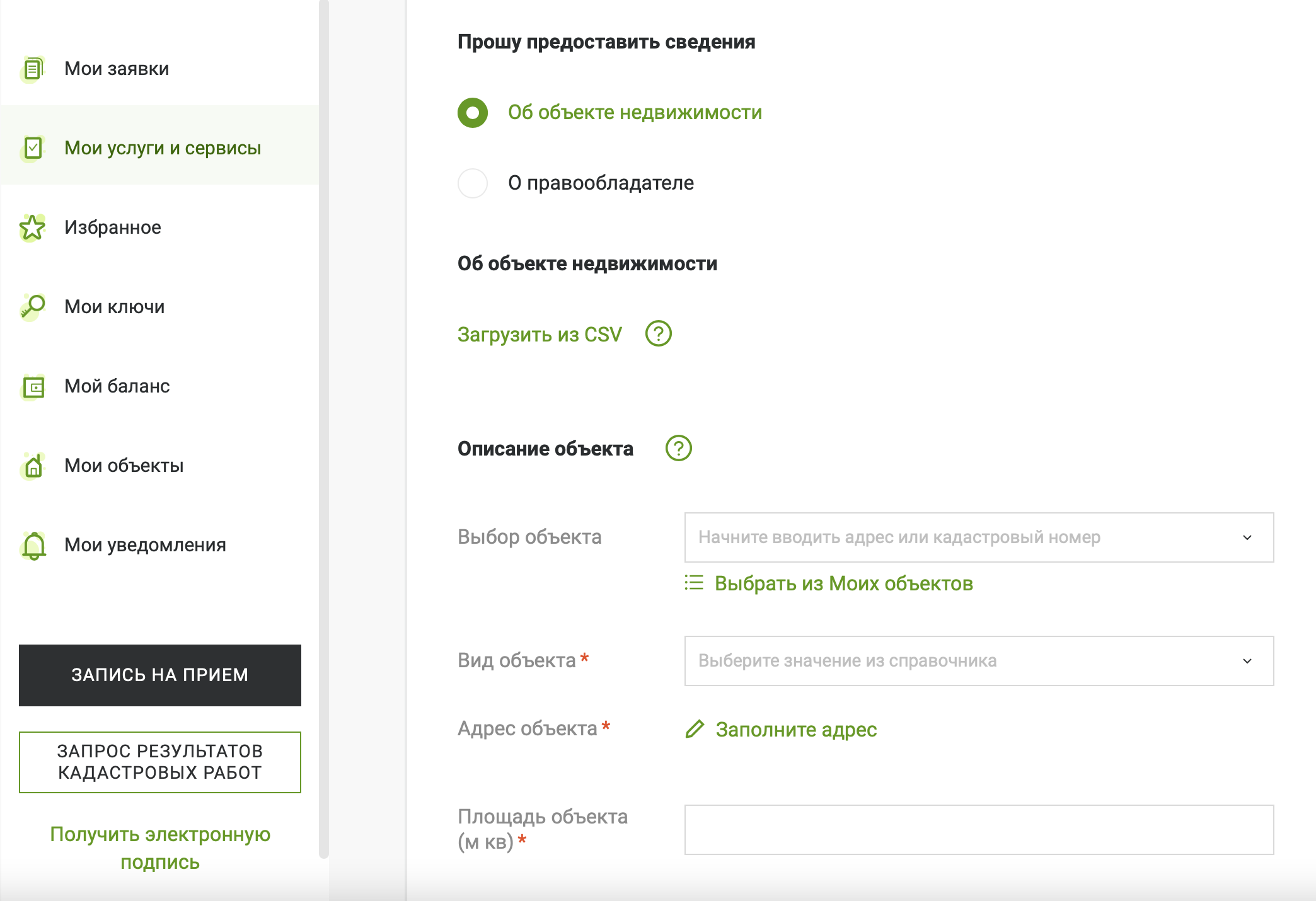Click the address or cadastral number field
This screenshot has width=1316, height=901.
click(x=979, y=537)
